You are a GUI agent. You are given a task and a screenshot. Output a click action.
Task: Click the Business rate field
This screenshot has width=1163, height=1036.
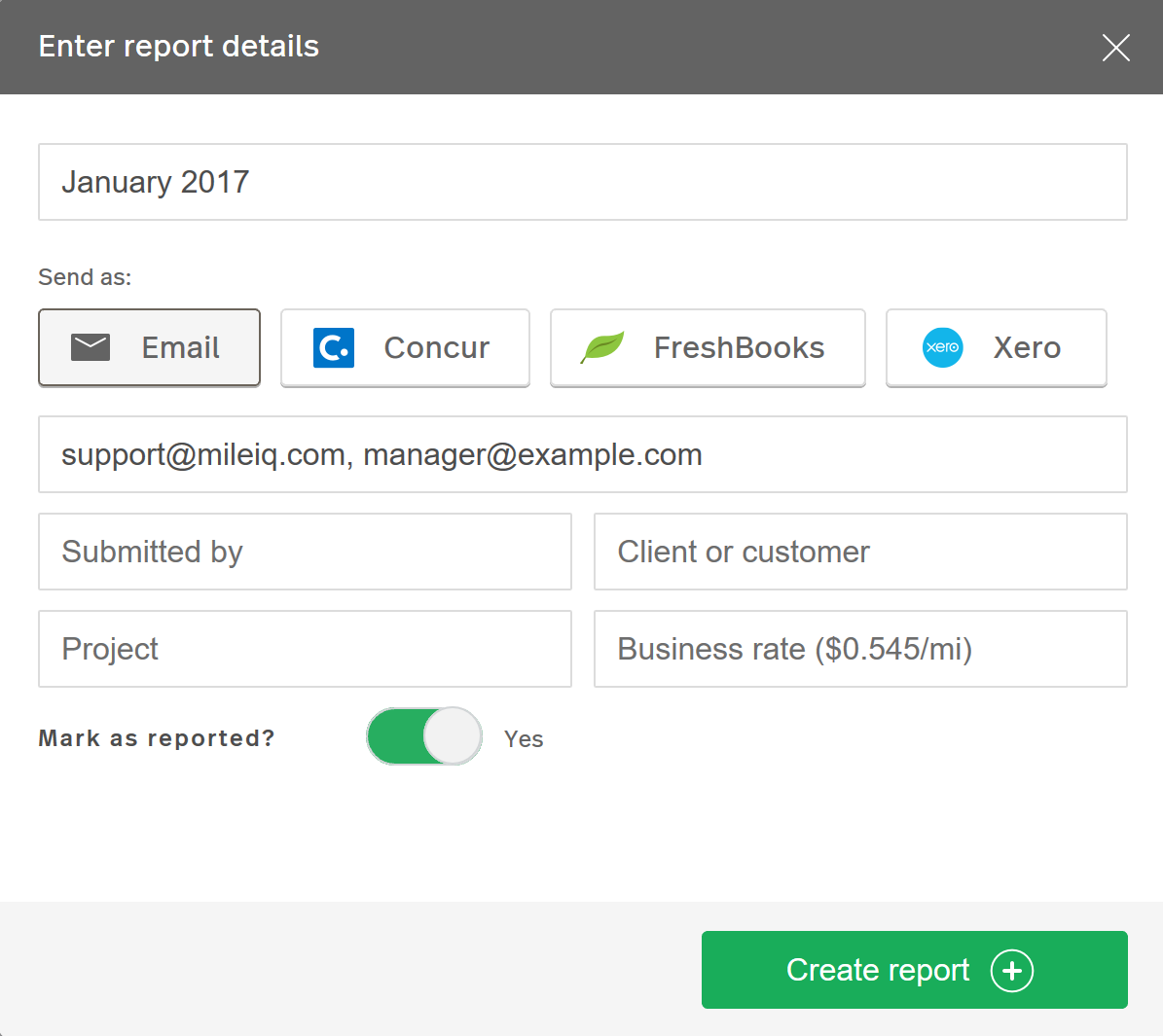tap(860, 649)
